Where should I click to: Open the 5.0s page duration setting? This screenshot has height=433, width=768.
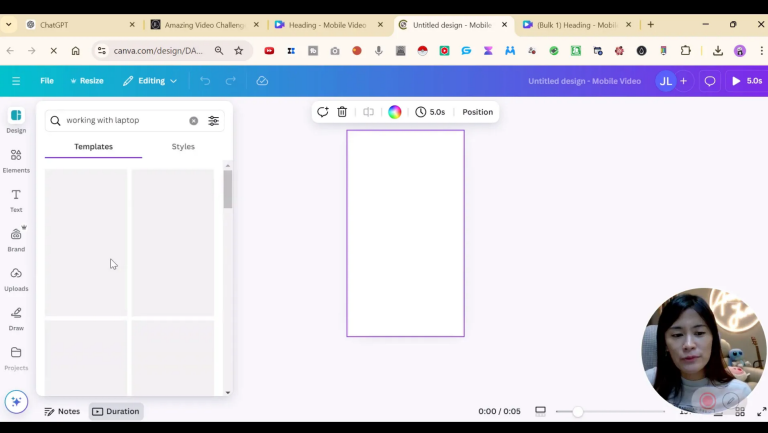tap(430, 112)
